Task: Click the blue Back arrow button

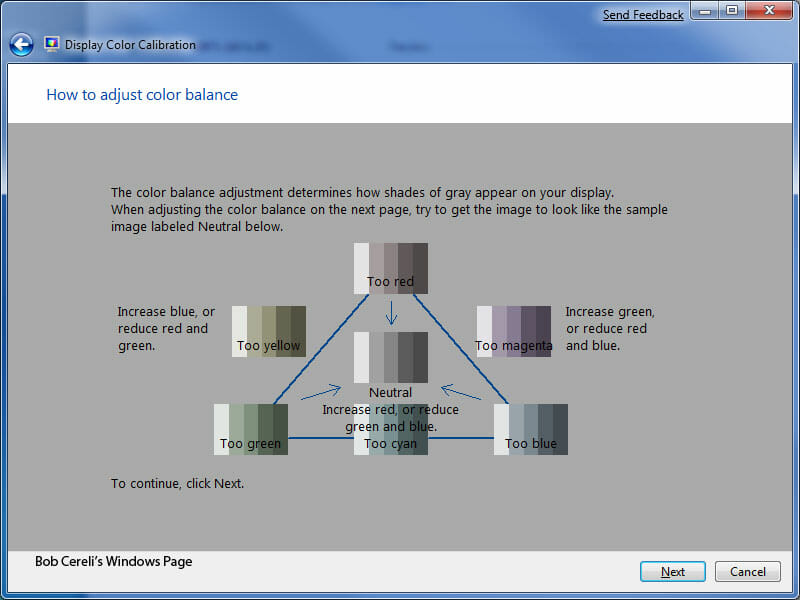Action: click(x=21, y=45)
